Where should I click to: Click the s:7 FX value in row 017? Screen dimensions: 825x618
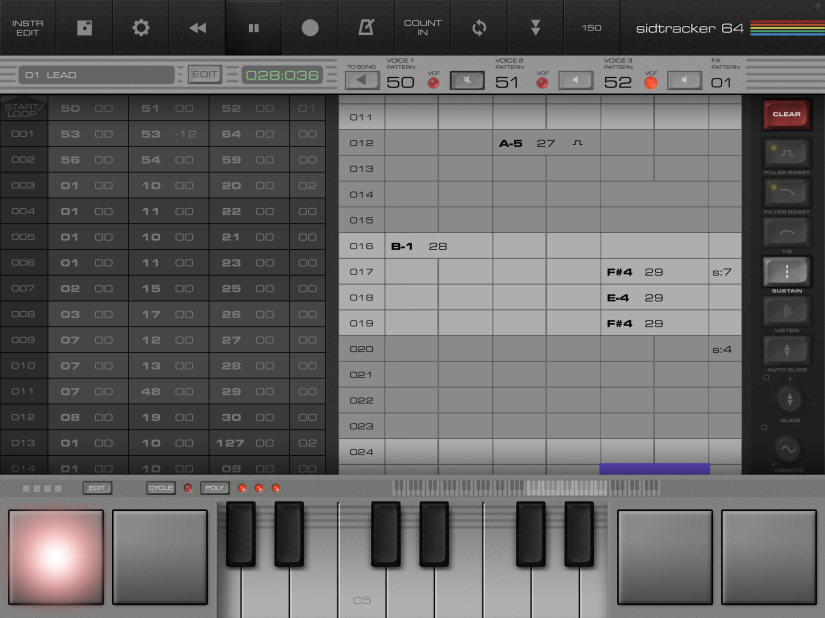coord(722,272)
